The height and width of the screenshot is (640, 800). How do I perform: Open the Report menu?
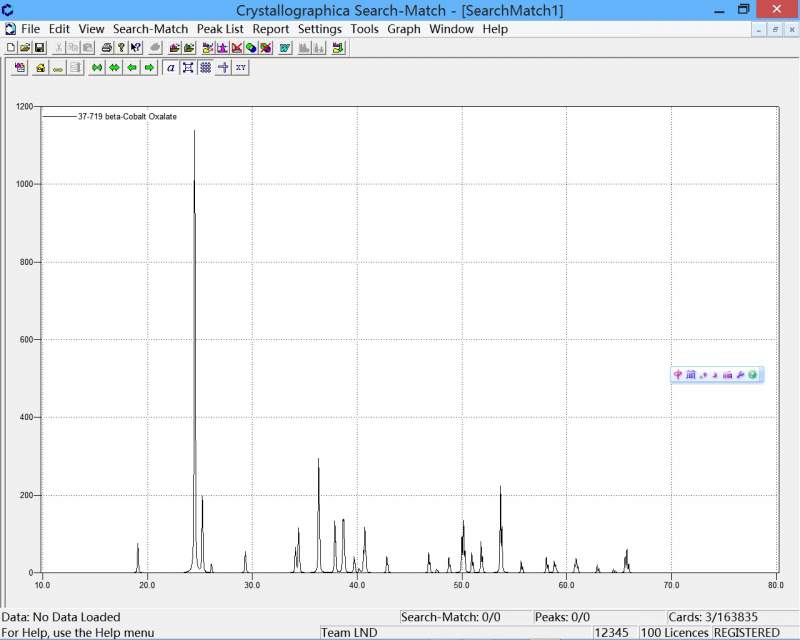pos(271,29)
